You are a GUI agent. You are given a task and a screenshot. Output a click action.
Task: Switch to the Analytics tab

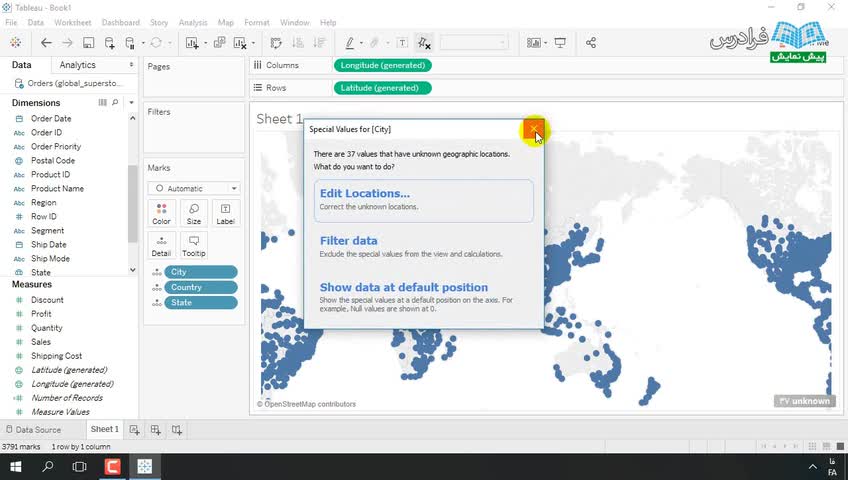click(77, 65)
